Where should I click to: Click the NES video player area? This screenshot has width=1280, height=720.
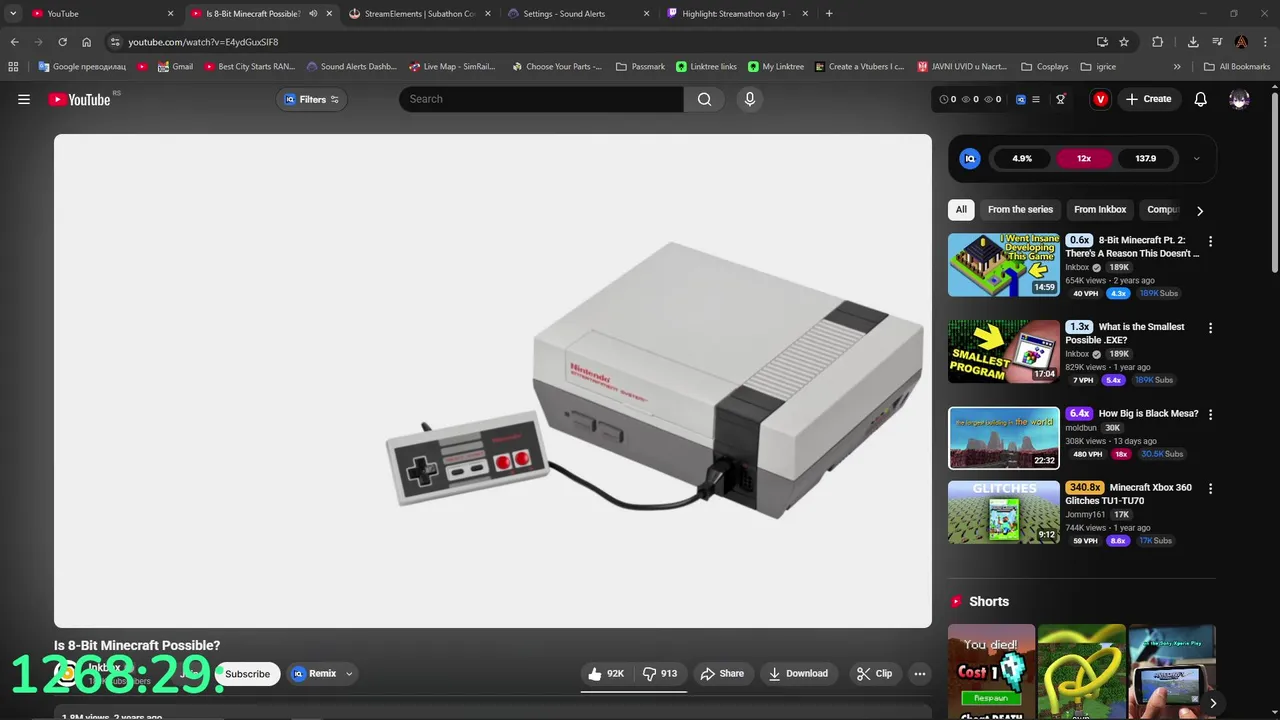tap(493, 381)
